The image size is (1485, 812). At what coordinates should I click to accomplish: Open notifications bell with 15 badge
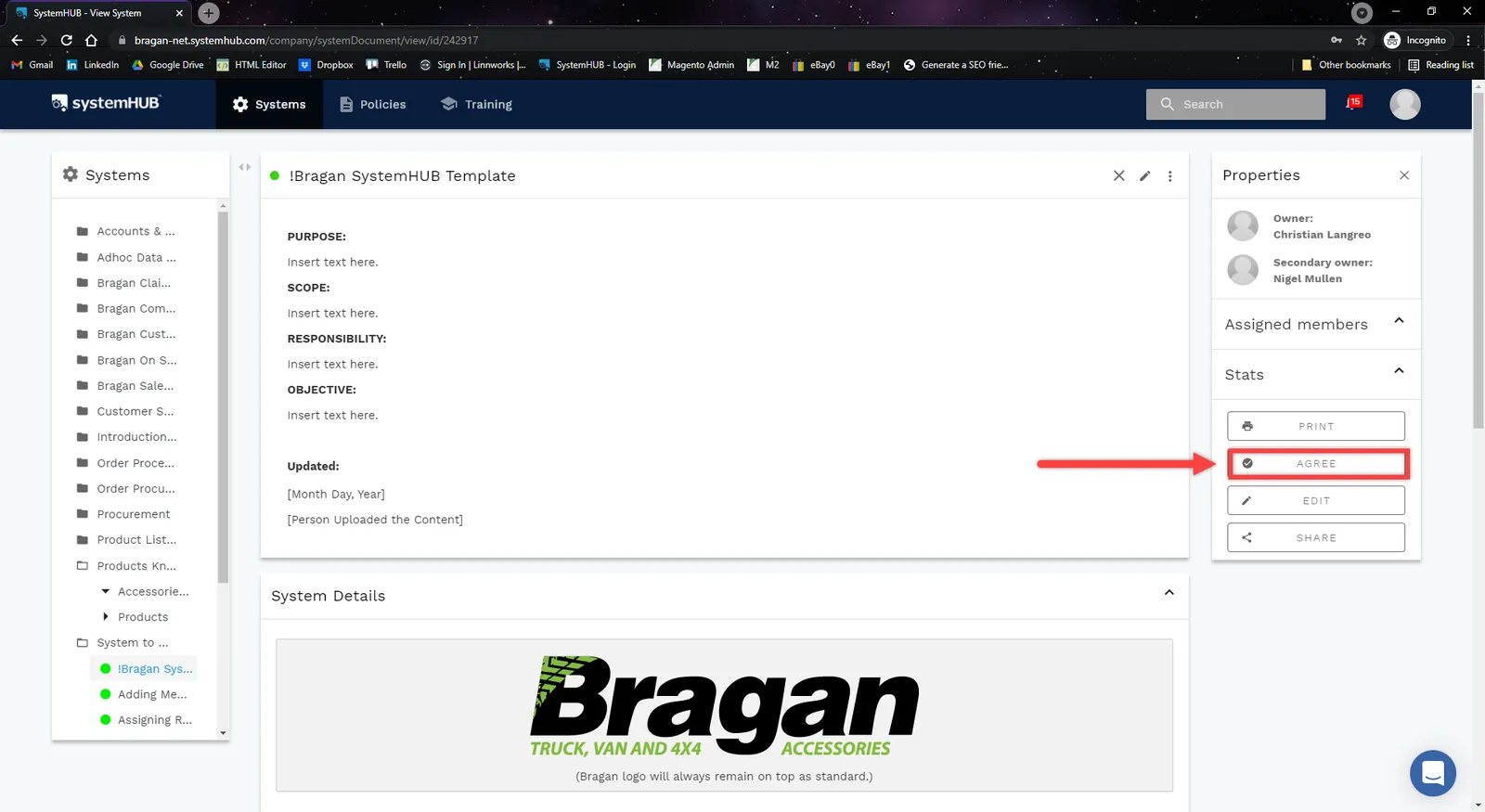[x=1354, y=103]
